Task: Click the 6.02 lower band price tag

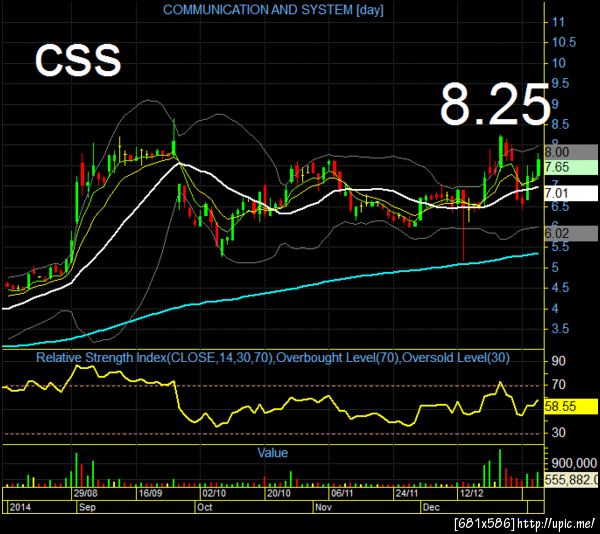Action: click(571, 233)
